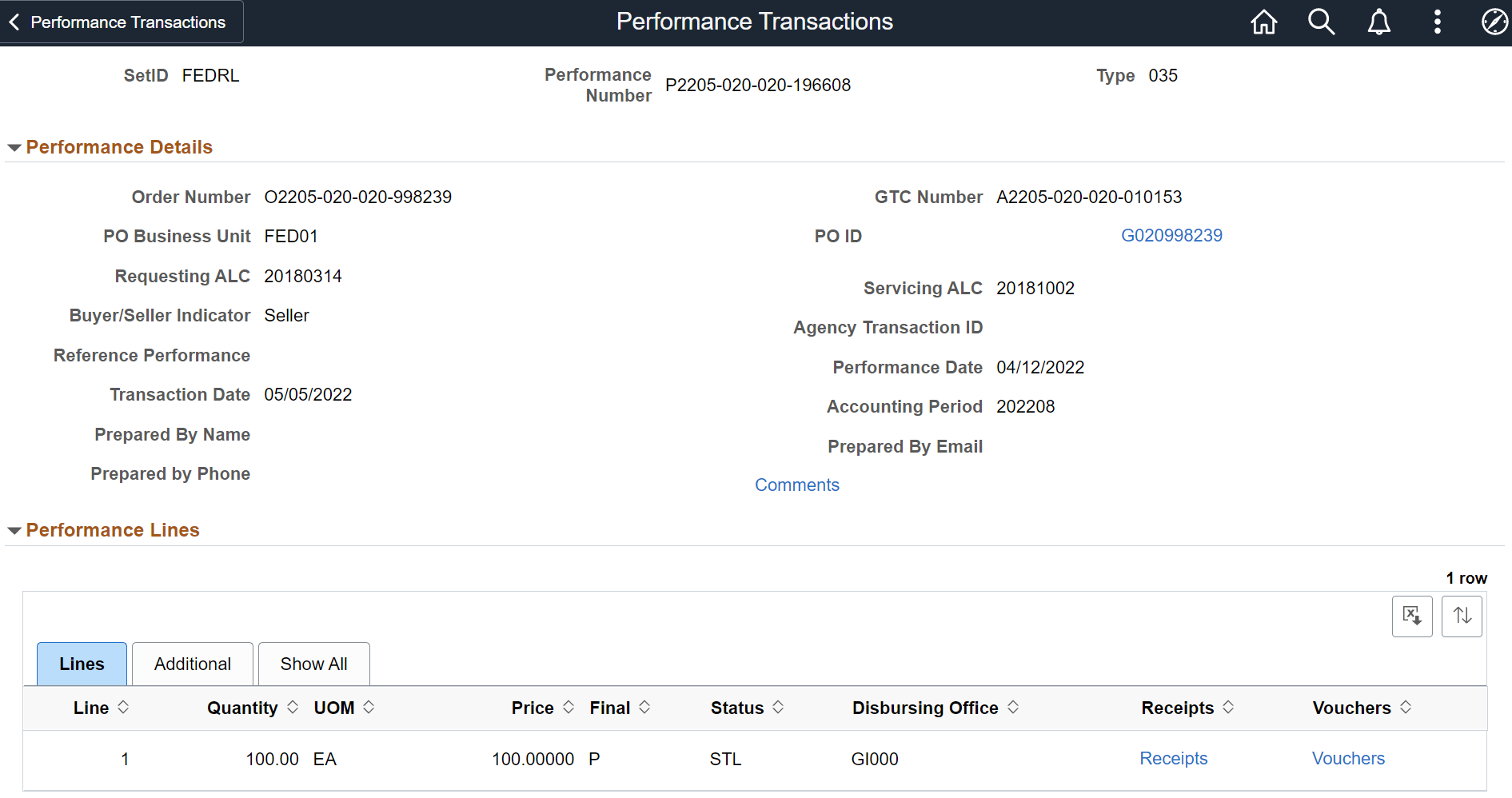Image resolution: width=1512 pixels, height=798 pixels.
Task: Open PO ID link G020998239
Action: click(x=1171, y=235)
